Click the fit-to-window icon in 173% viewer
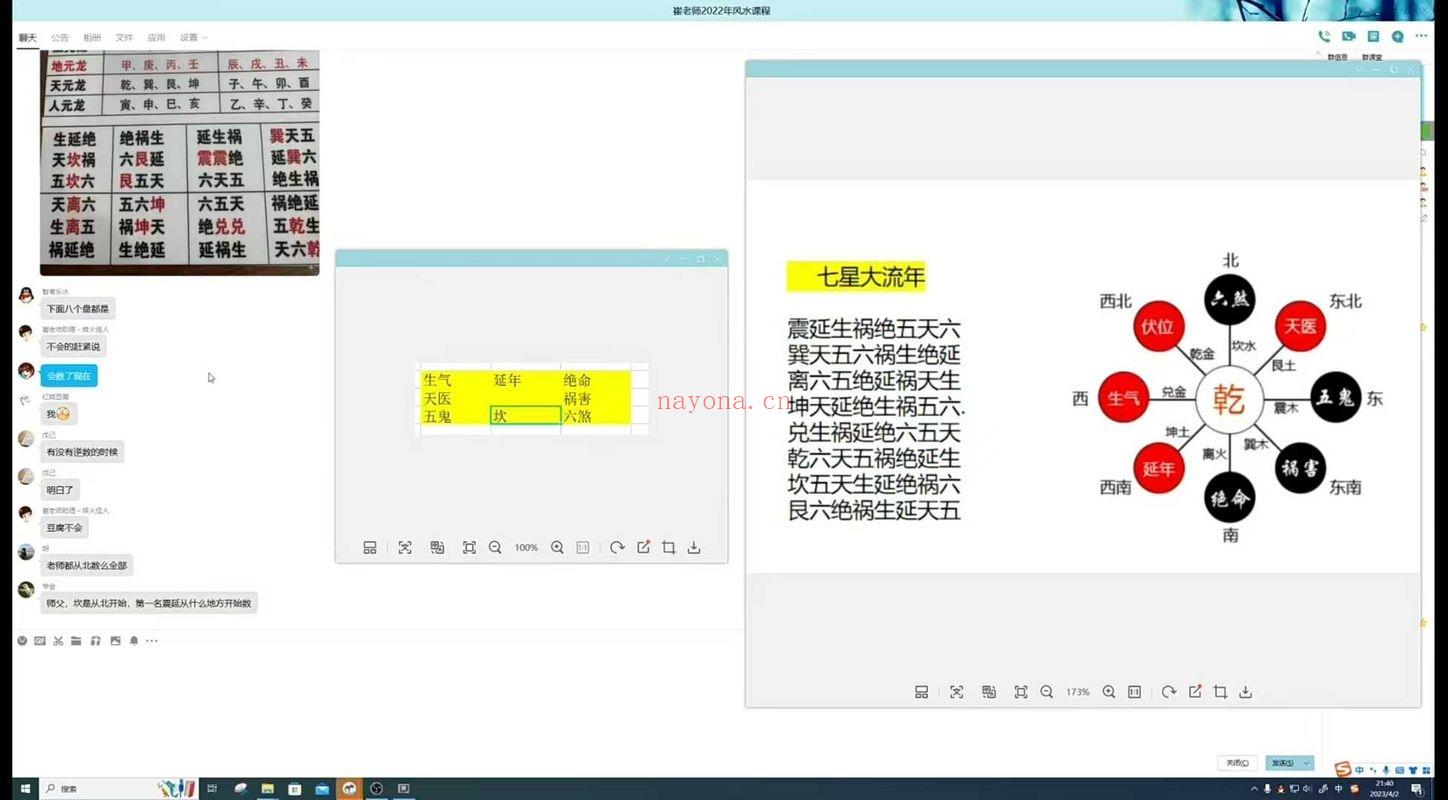Screen dimensions: 1448x800 [1021, 692]
